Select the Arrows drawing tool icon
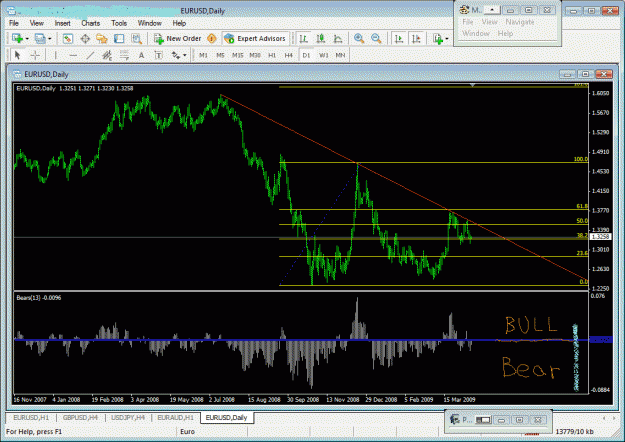625x442 pixels. click(x=175, y=55)
